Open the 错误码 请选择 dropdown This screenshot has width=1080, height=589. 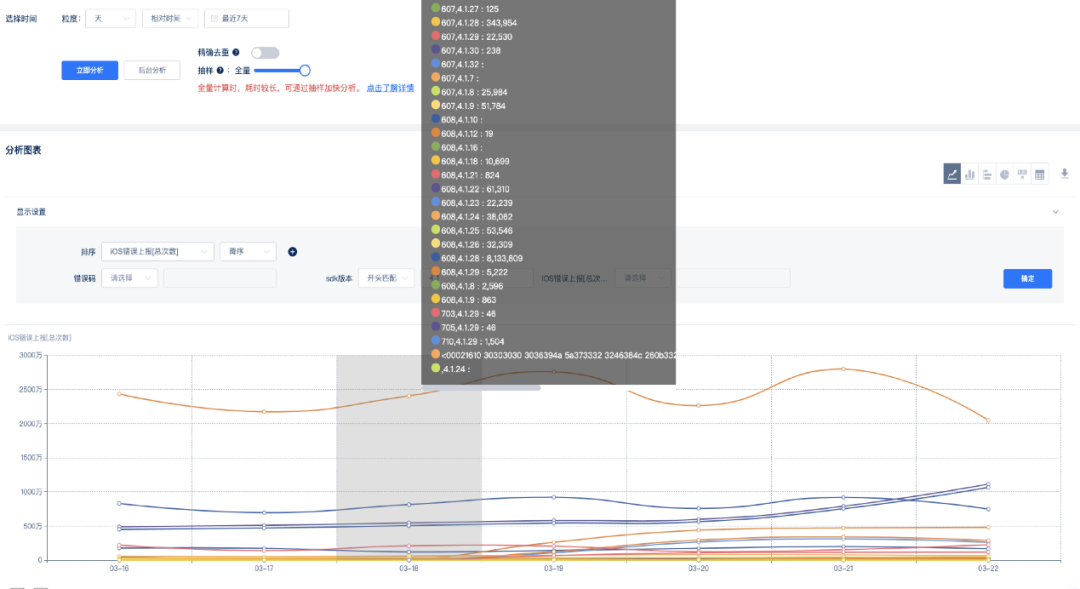(129, 278)
